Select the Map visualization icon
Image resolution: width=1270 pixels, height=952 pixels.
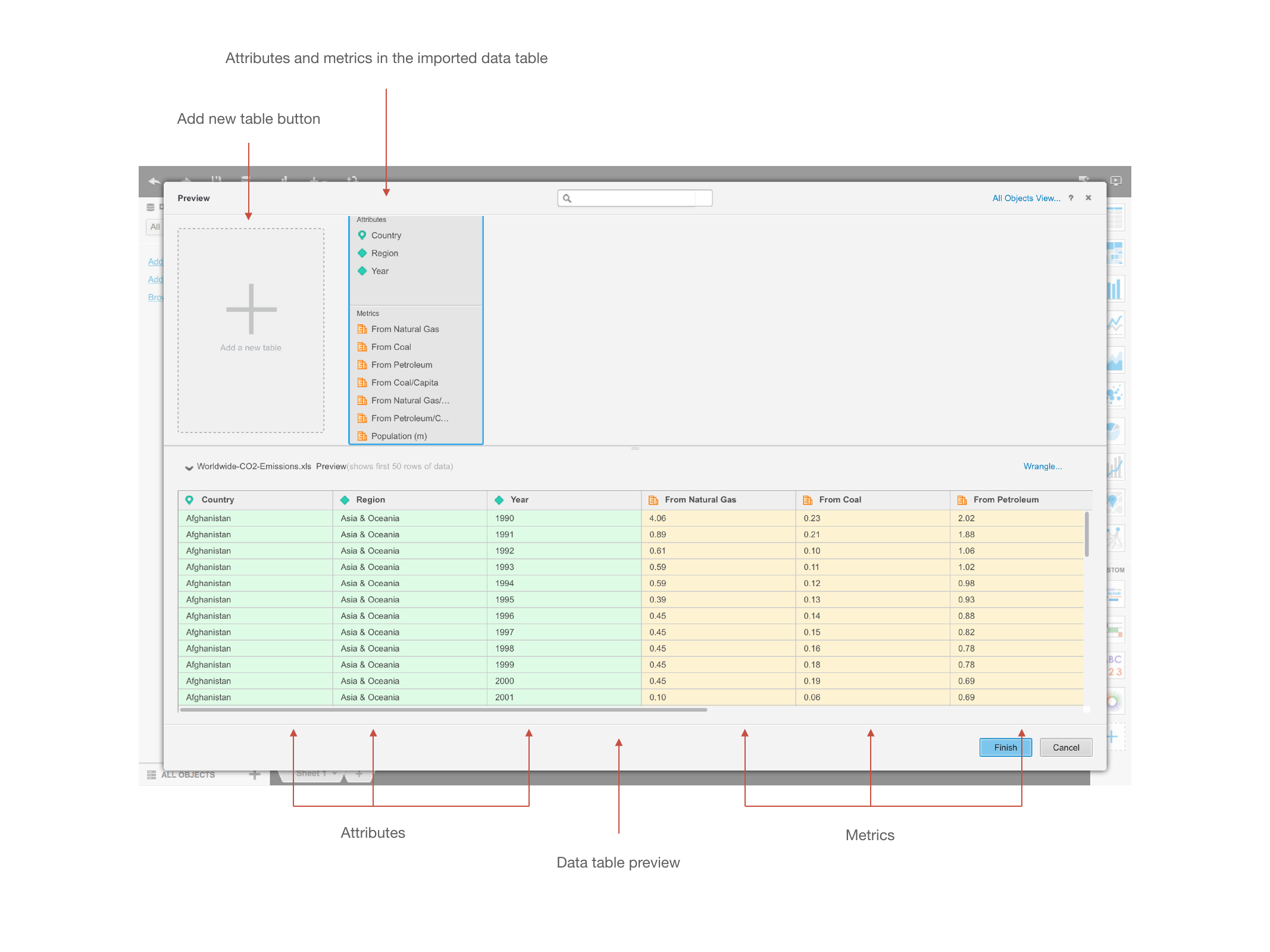coord(1116,502)
